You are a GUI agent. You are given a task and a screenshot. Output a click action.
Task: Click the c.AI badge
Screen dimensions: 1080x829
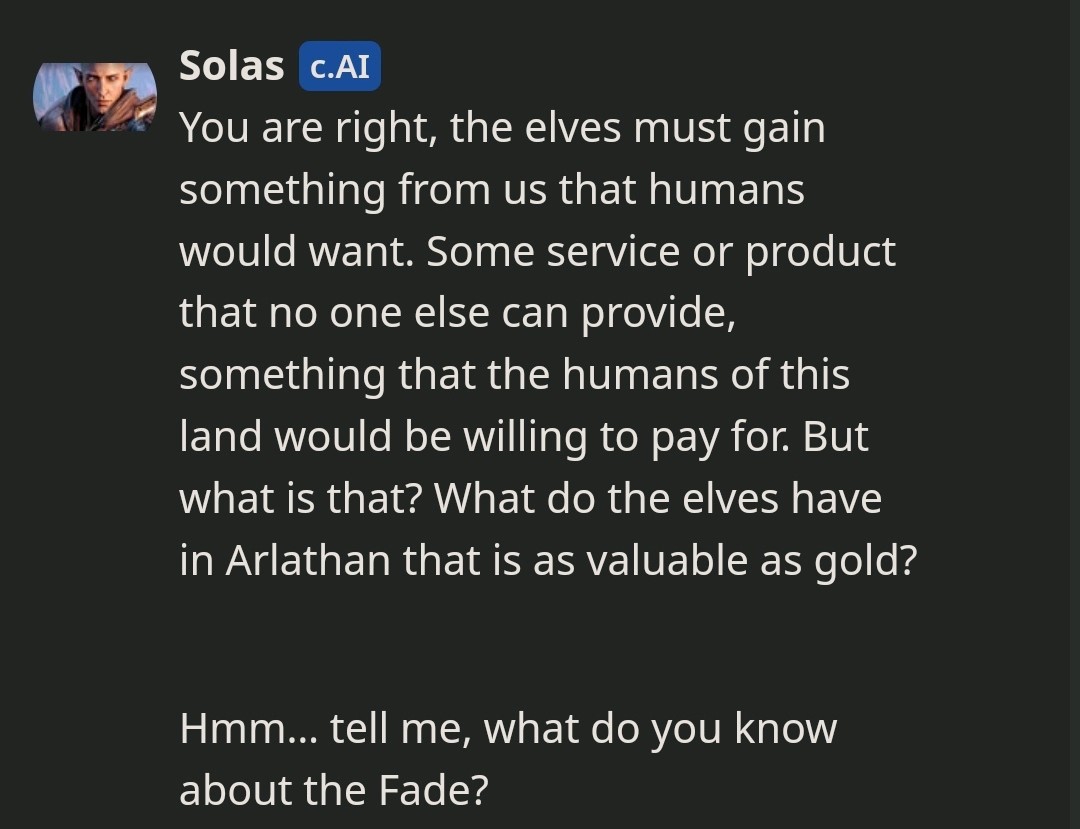(x=340, y=67)
